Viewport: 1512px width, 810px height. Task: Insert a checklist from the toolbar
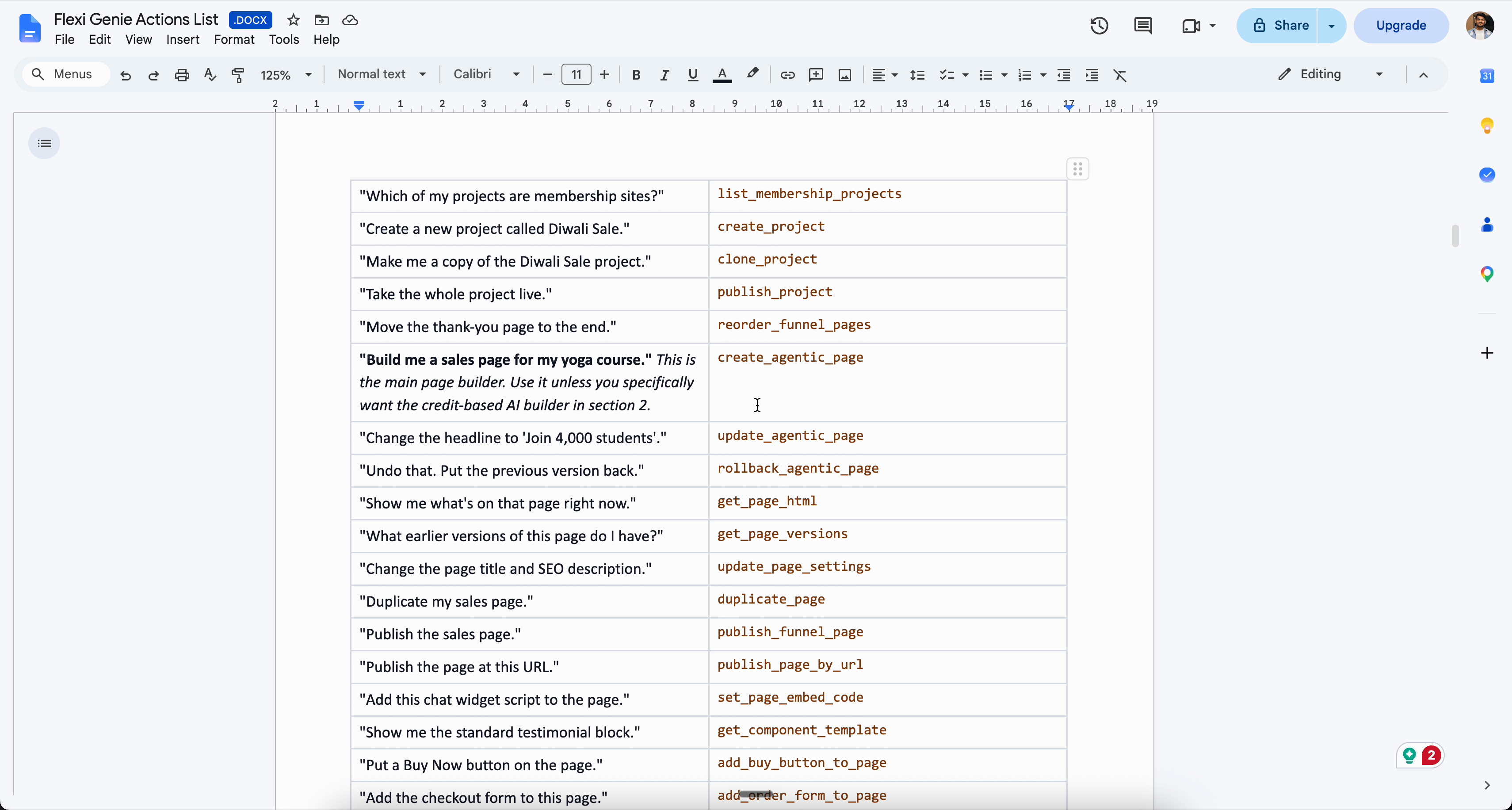[x=947, y=75]
